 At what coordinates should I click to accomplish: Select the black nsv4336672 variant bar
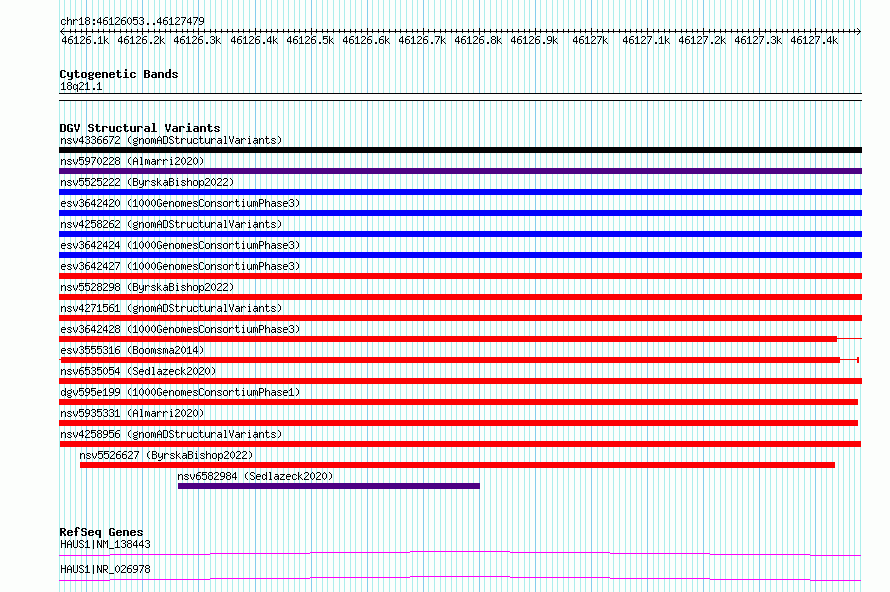[x=460, y=150]
